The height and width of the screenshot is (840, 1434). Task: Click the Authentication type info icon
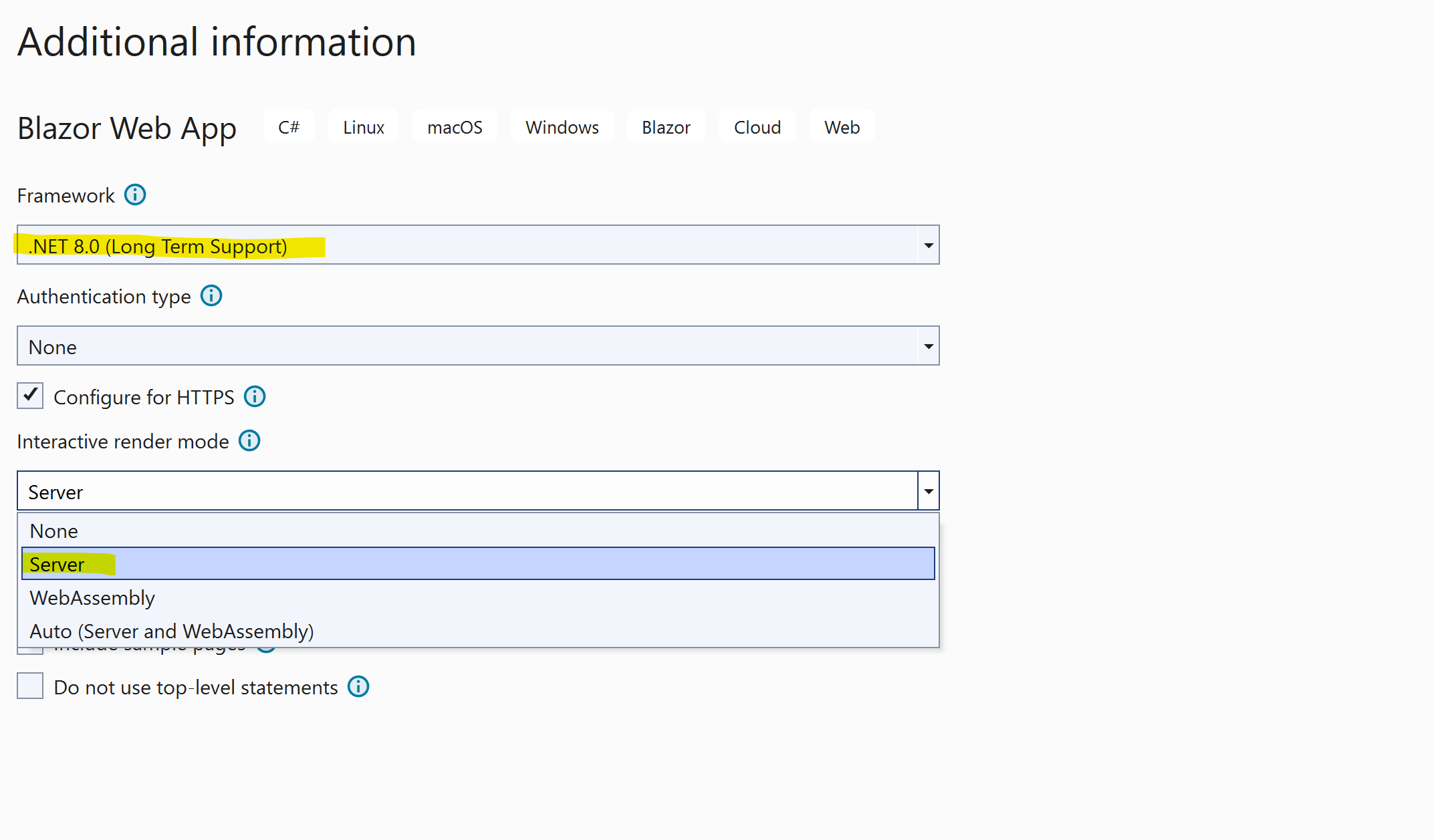point(211,295)
